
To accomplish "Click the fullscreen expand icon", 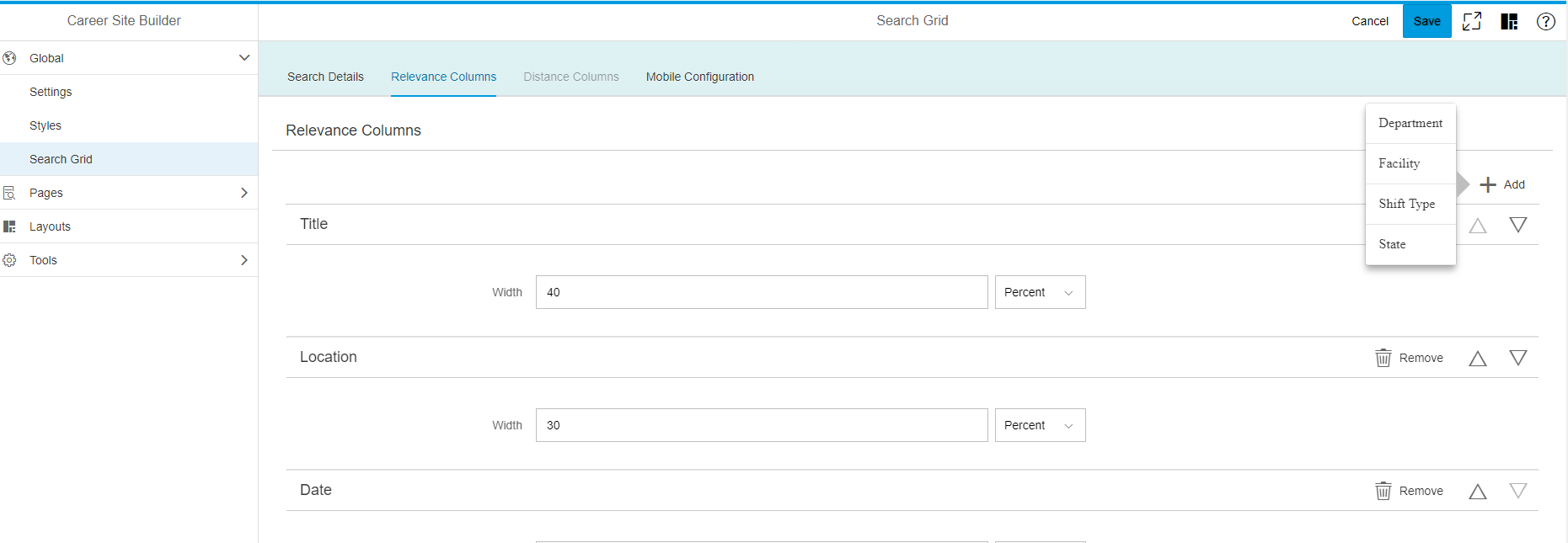I will point(1472,21).
